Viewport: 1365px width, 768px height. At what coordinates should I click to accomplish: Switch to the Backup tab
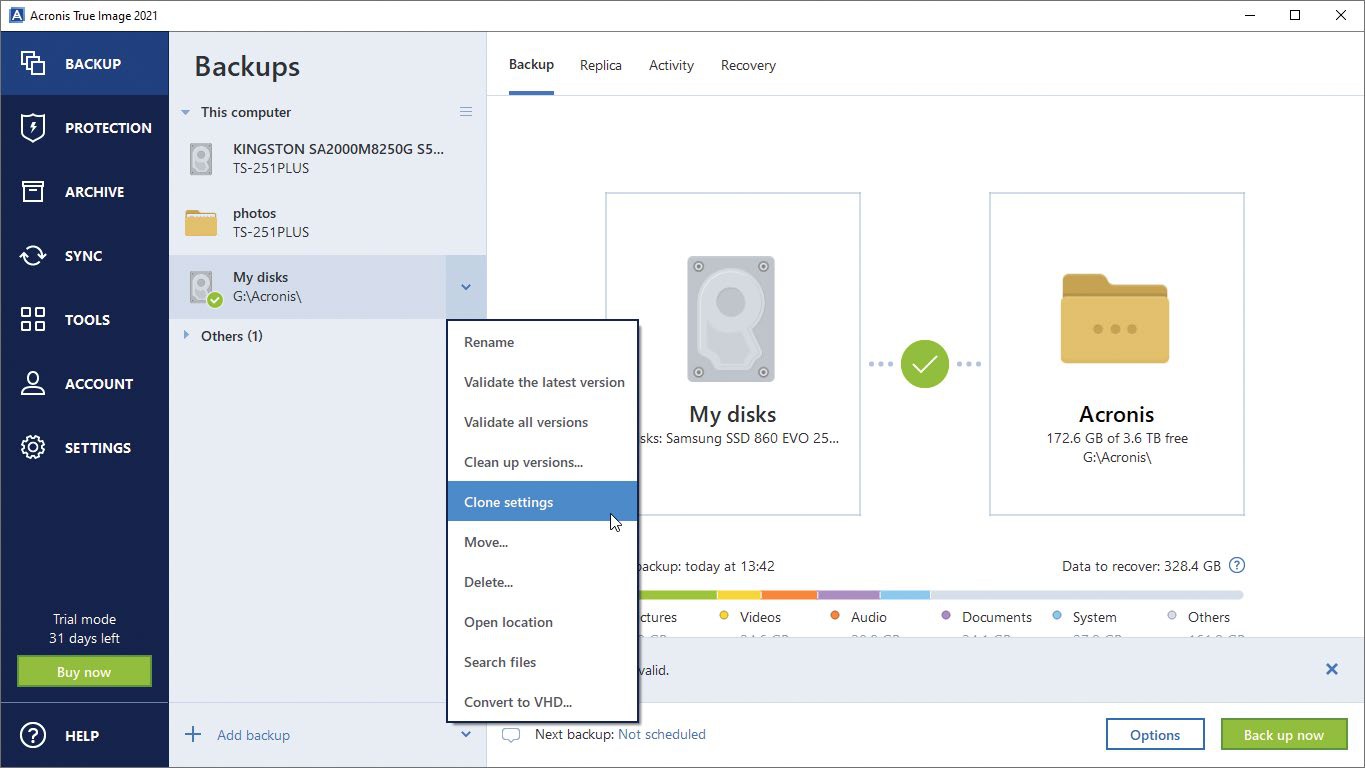[531, 64]
